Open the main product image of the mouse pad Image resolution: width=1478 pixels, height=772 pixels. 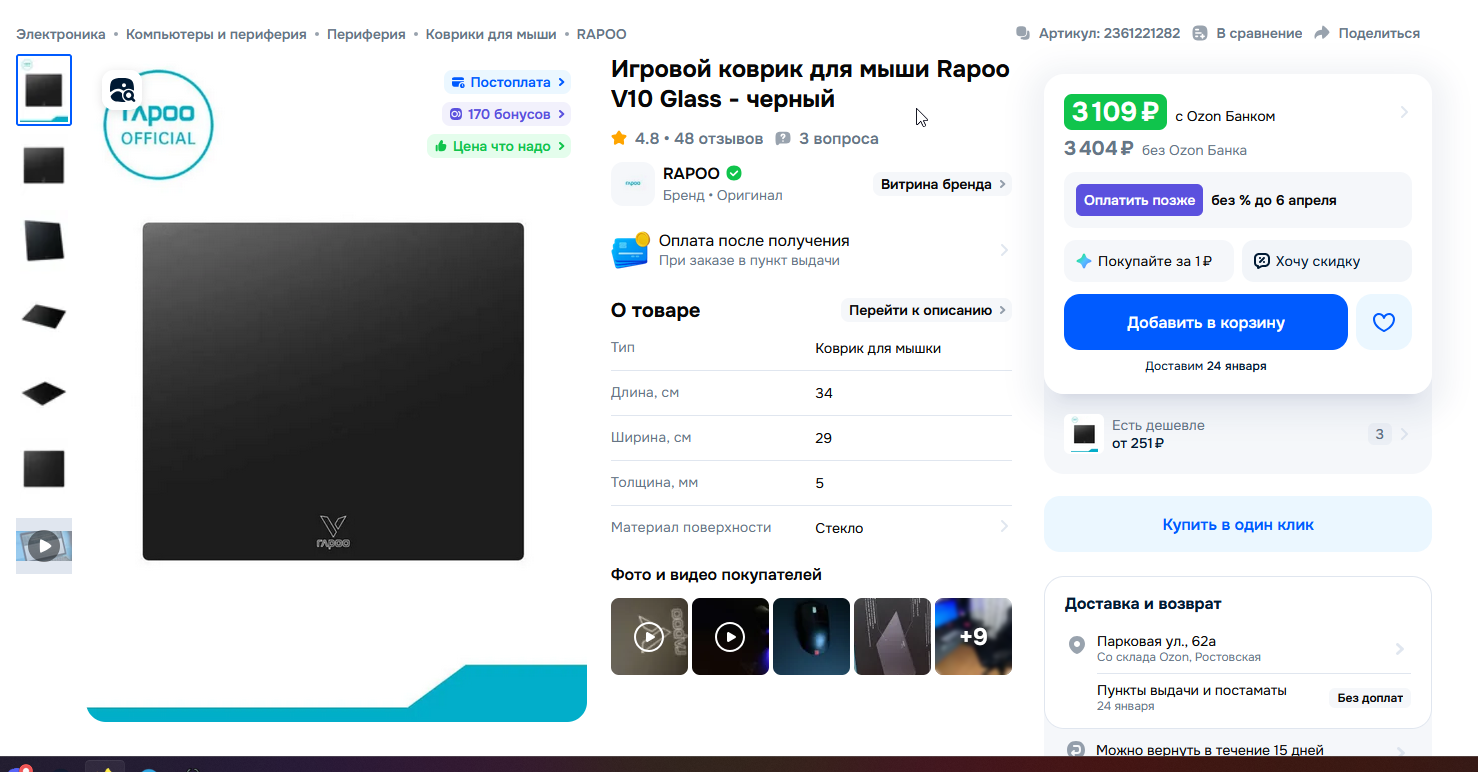click(x=333, y=391)
